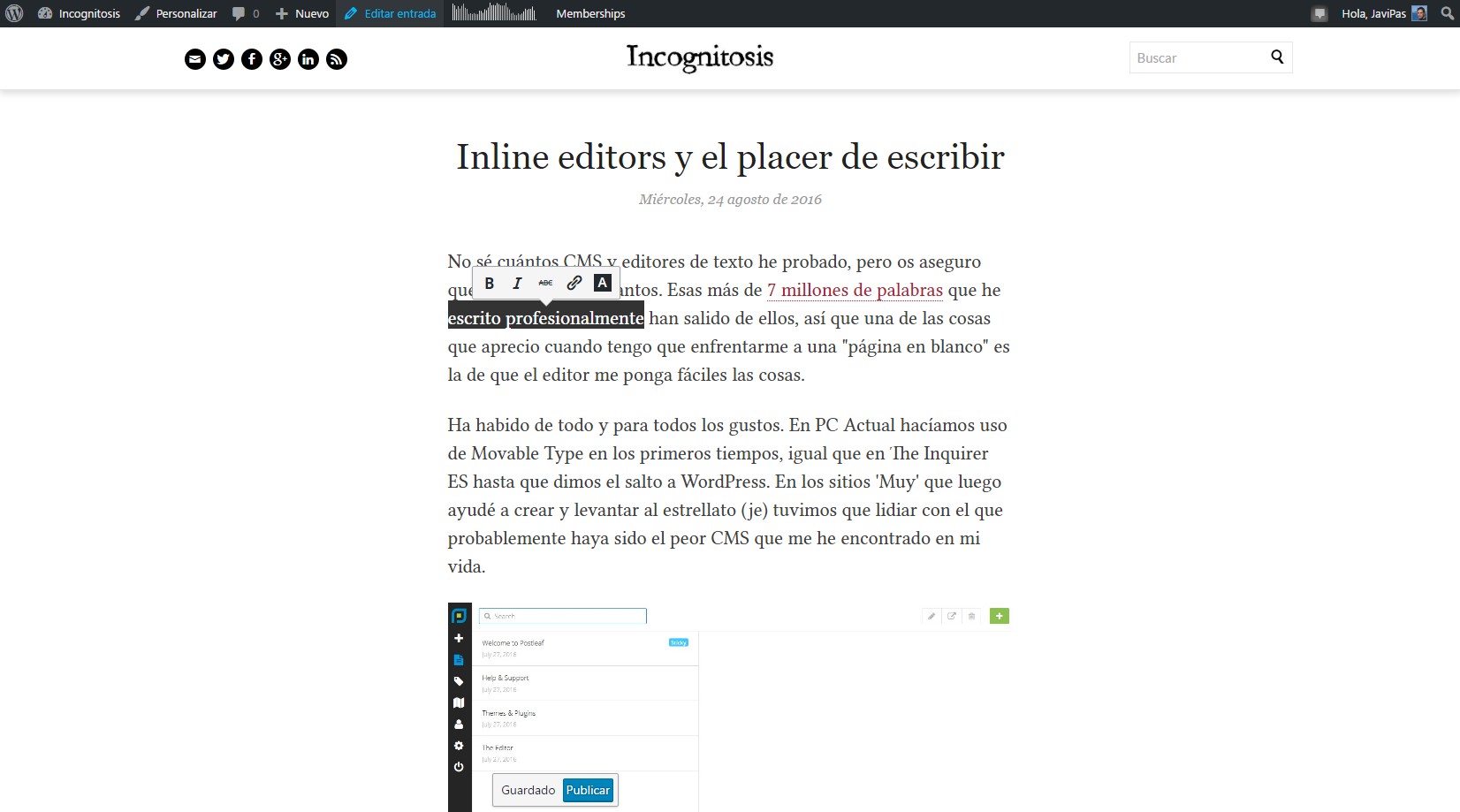This screenshot has width=1460, height=812.
Task: Open the Google Plus social icon
Action: click(280, 59)
